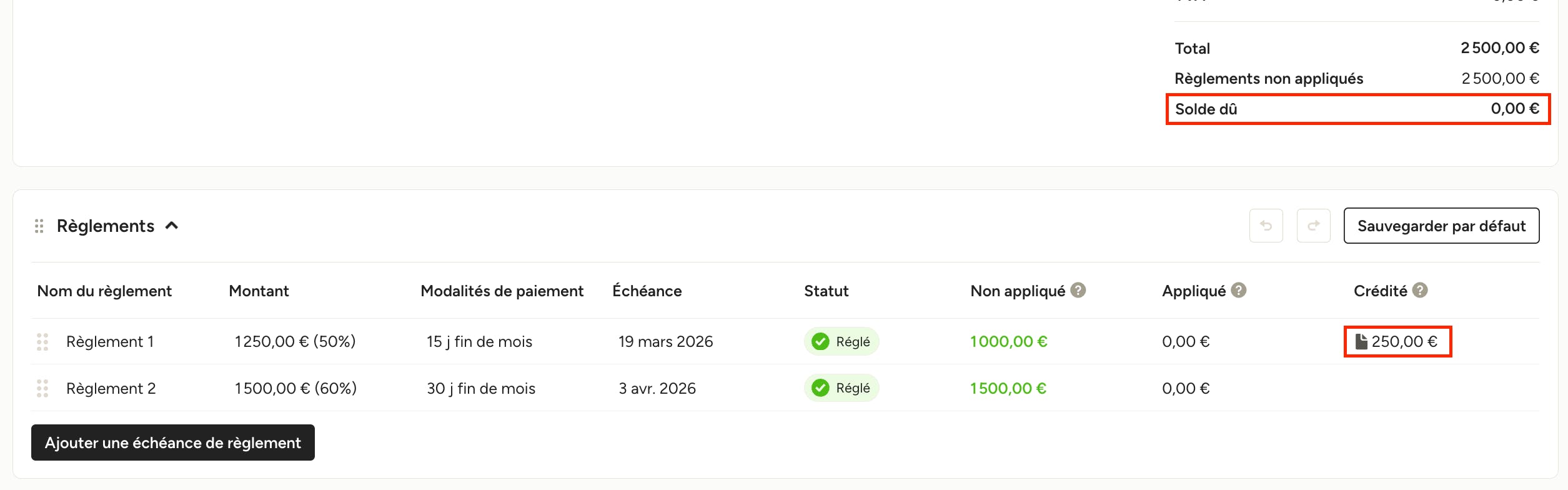
Task: Open the Réglé status of Règlement 2
Action: tap(841, 388)
